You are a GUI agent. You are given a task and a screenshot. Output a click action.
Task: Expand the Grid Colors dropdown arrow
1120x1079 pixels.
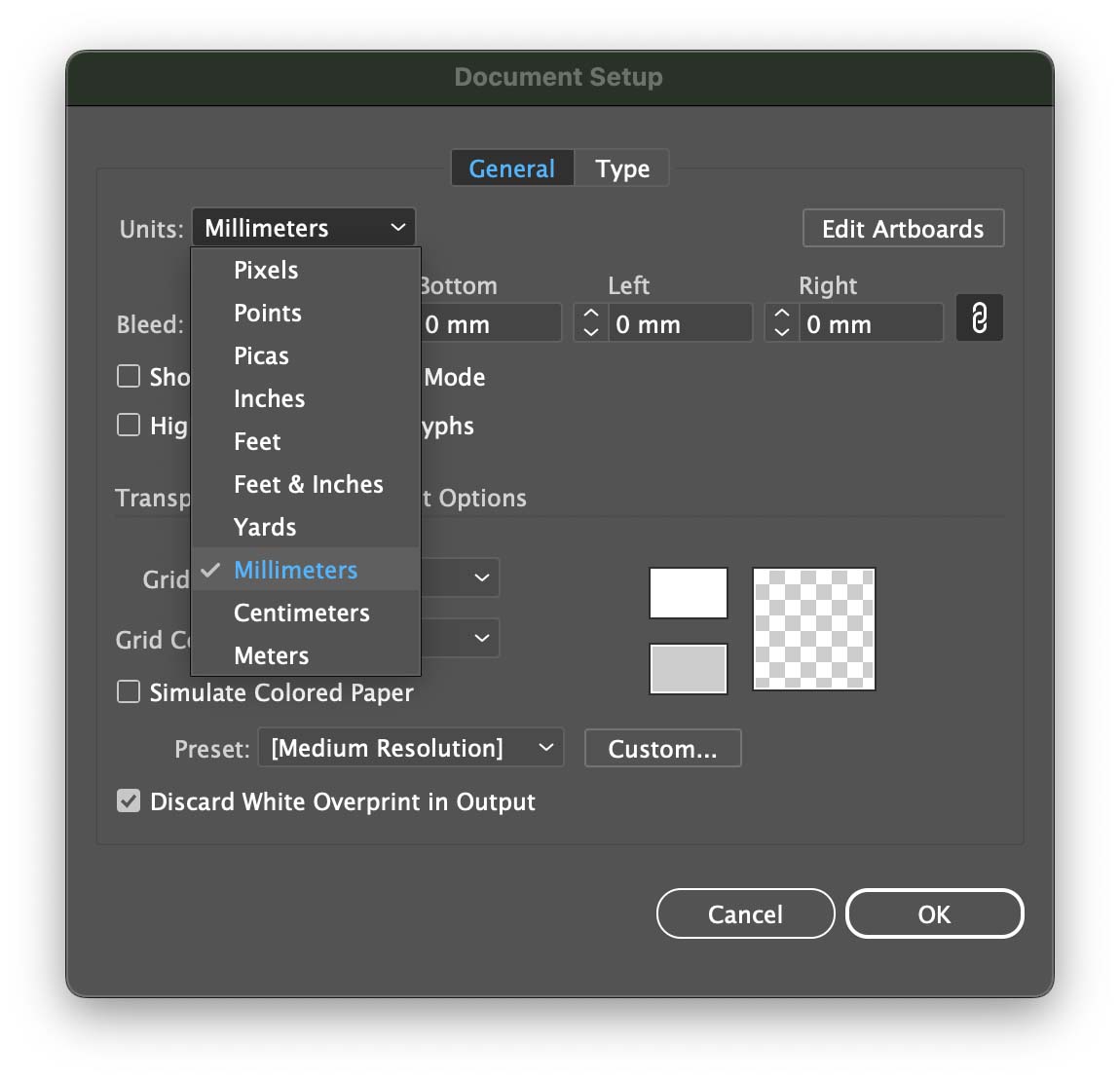pos(481,638)
